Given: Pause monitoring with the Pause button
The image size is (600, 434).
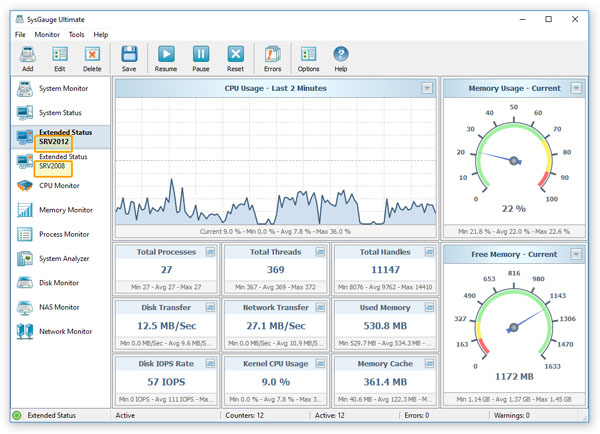Looking at the screenshot, I should (201, 59).
